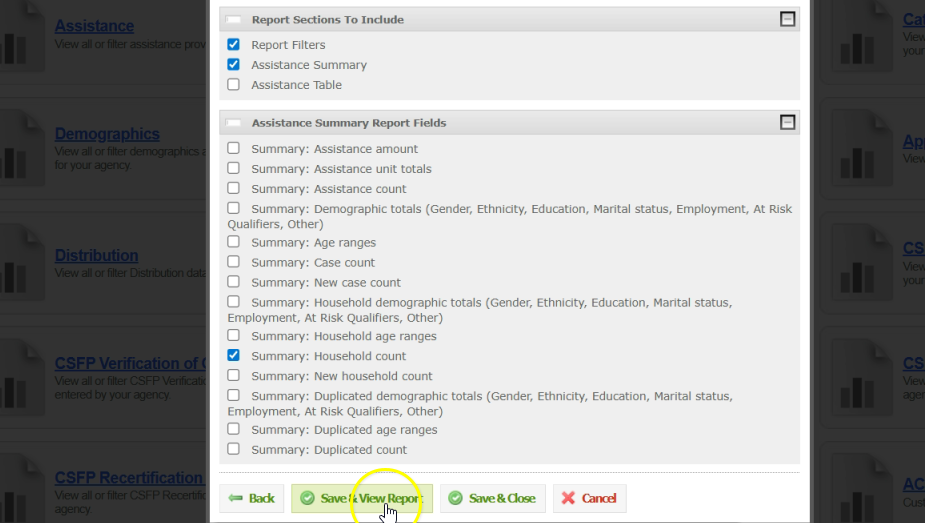Cancel the report dialog with red X
Viewport: 925px width, 523px height.
tap(589, 498)
